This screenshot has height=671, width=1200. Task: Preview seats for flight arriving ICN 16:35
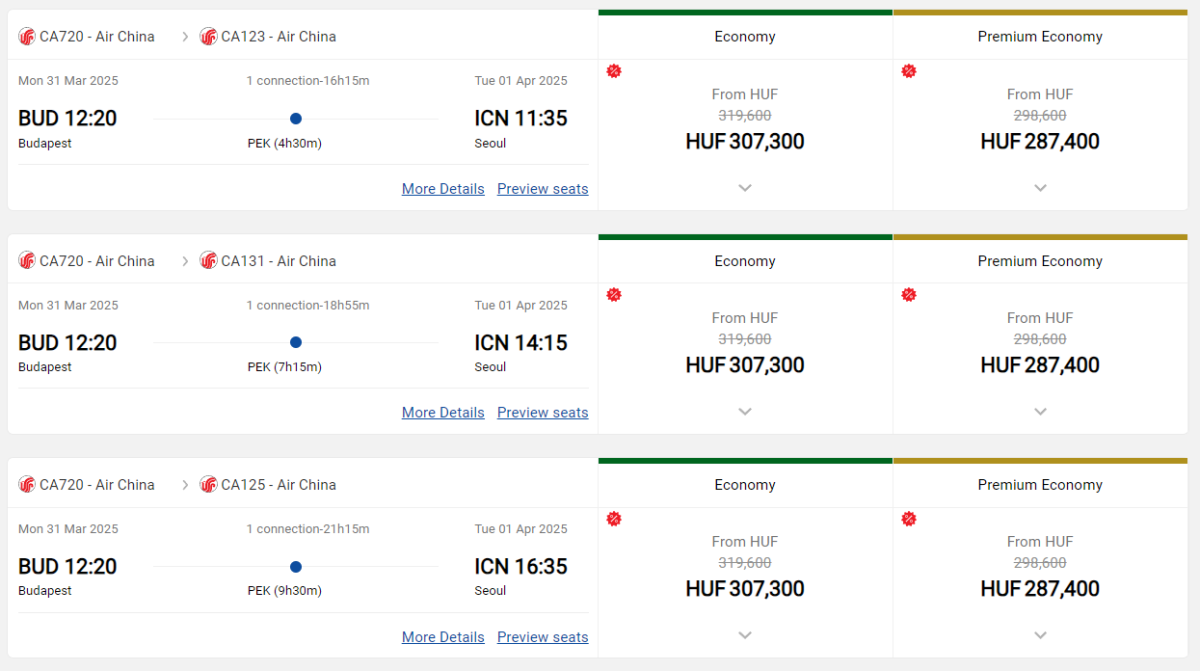tap(542, 637)
